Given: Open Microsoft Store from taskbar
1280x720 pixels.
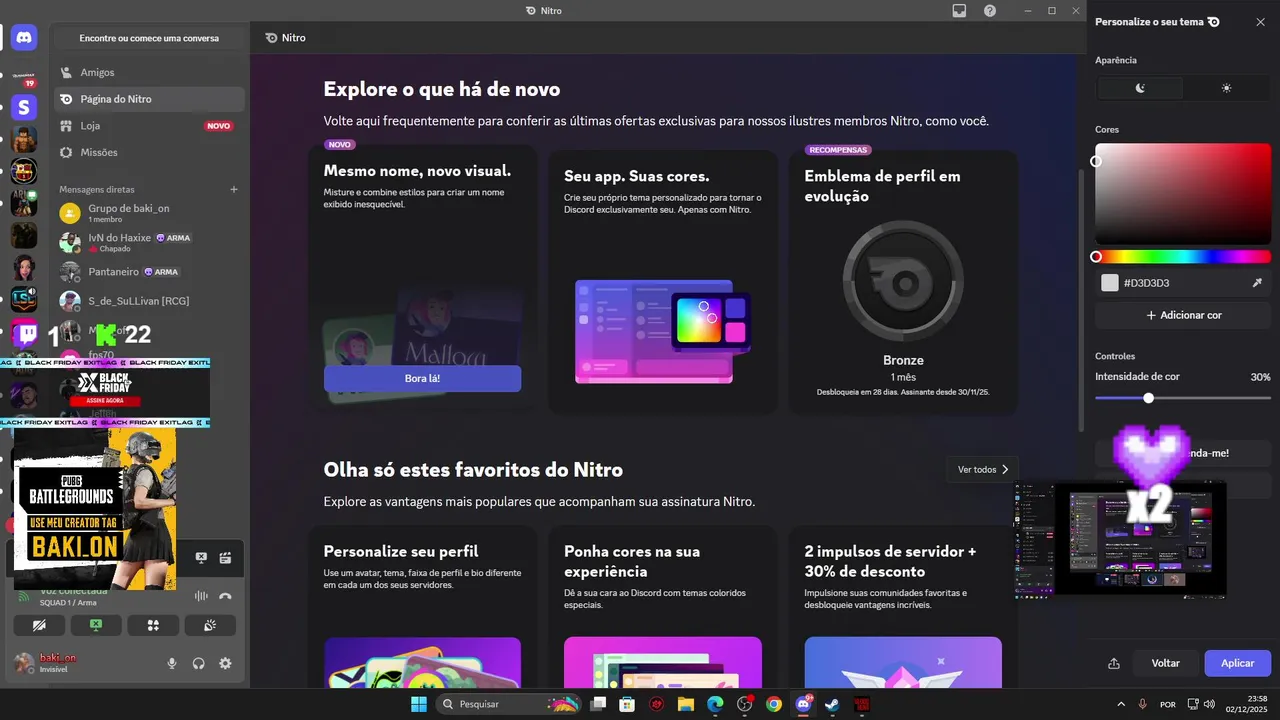Looking at the screenshot, I should coord(627,704).
